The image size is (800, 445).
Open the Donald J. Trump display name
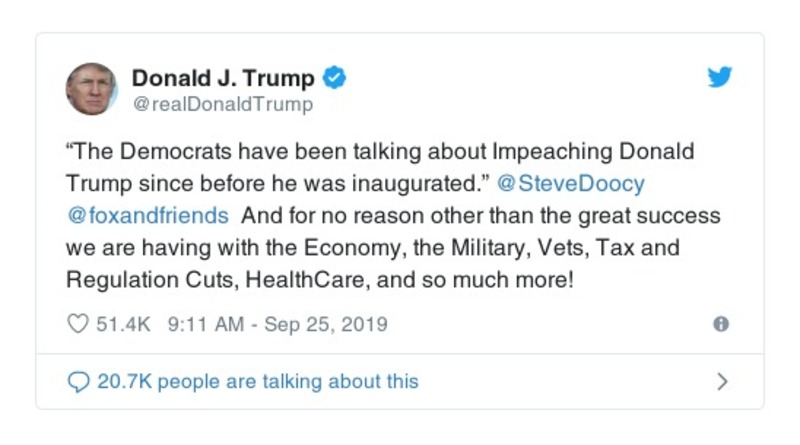coord(223,78)
